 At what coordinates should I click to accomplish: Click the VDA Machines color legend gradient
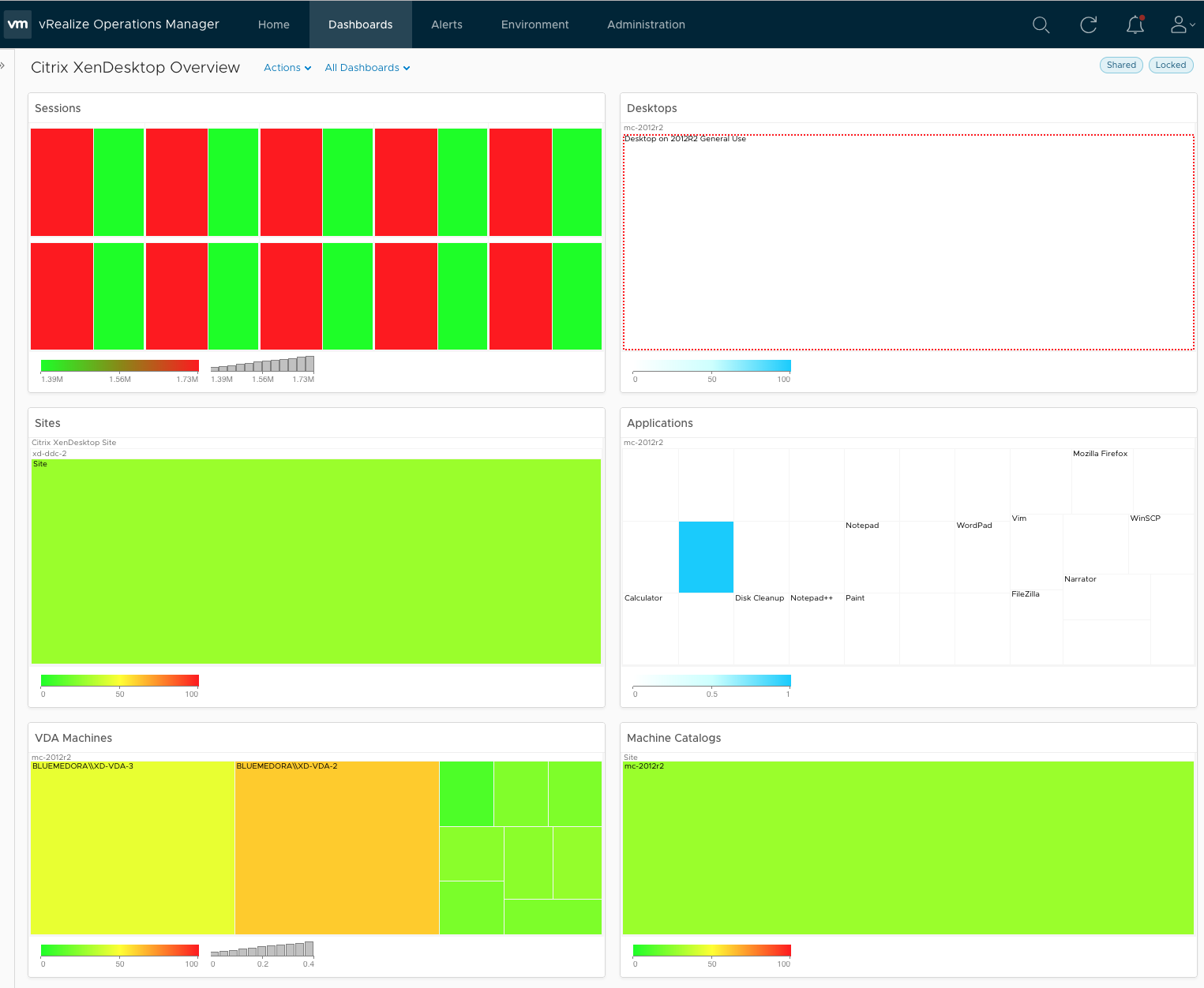(119, 950)
